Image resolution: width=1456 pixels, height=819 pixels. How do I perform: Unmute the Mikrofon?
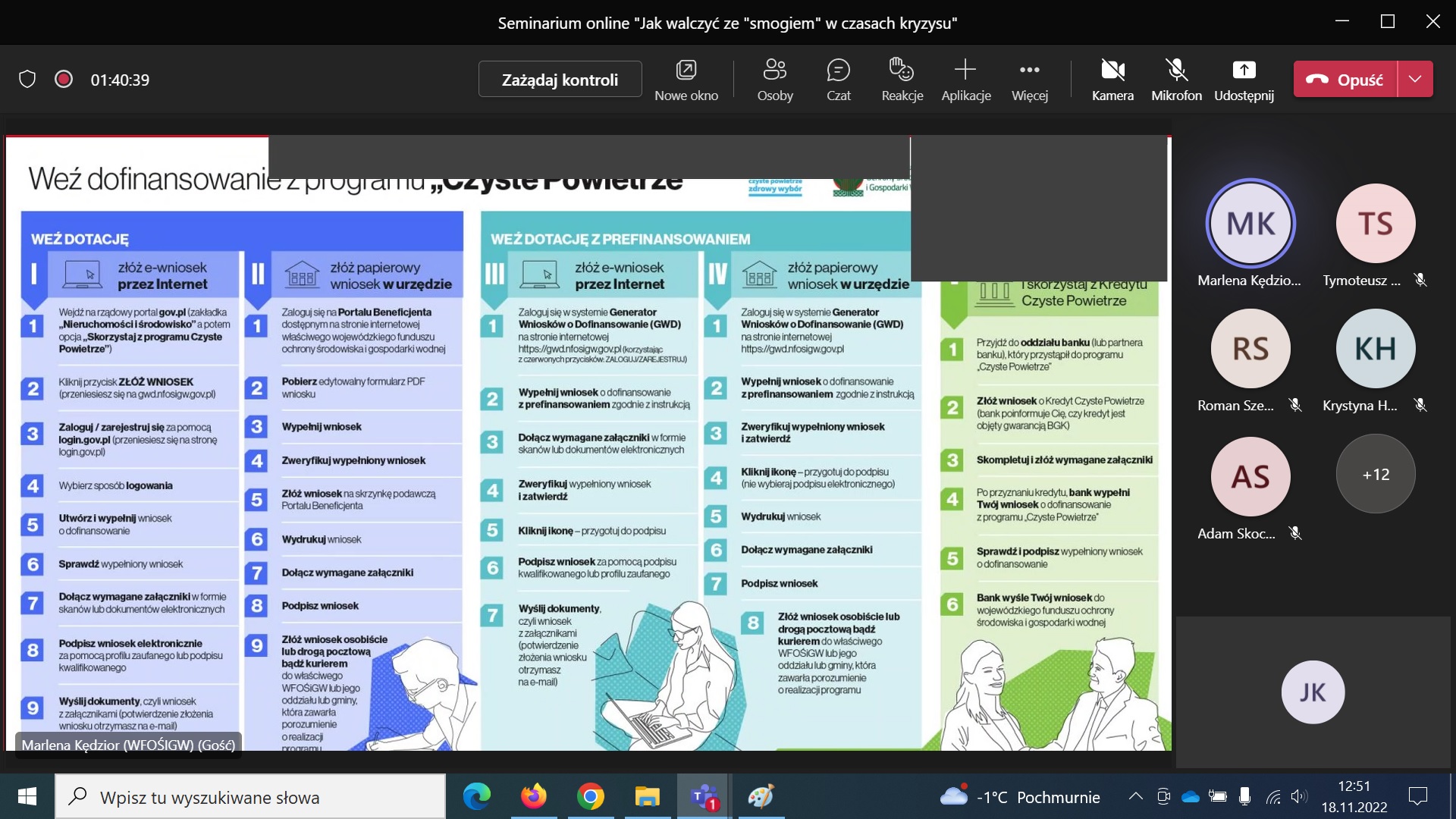coord(1176,80)
